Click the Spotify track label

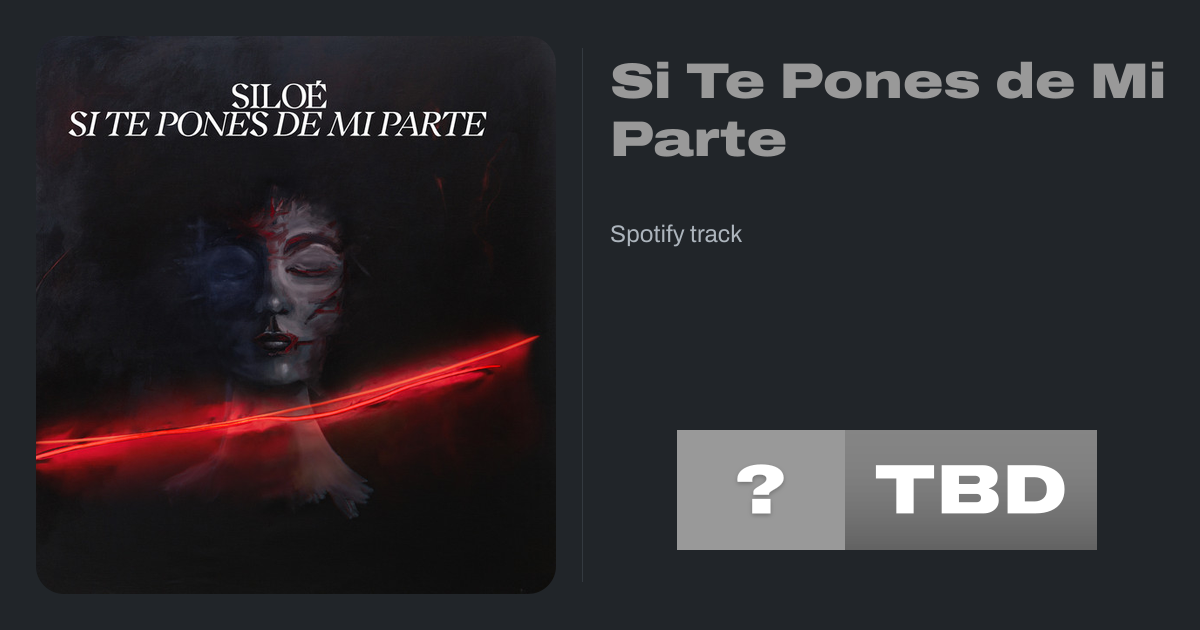point(676,235)
